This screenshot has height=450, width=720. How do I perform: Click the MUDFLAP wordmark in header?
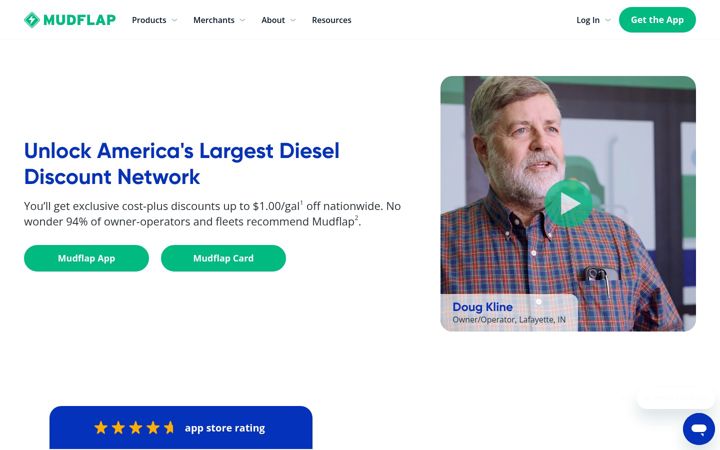click(x=79, y=20)
